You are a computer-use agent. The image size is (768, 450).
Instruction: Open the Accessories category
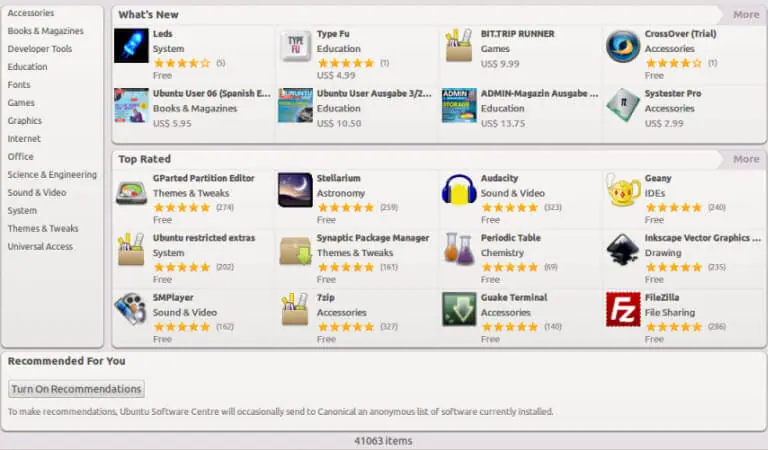(31, 13)
